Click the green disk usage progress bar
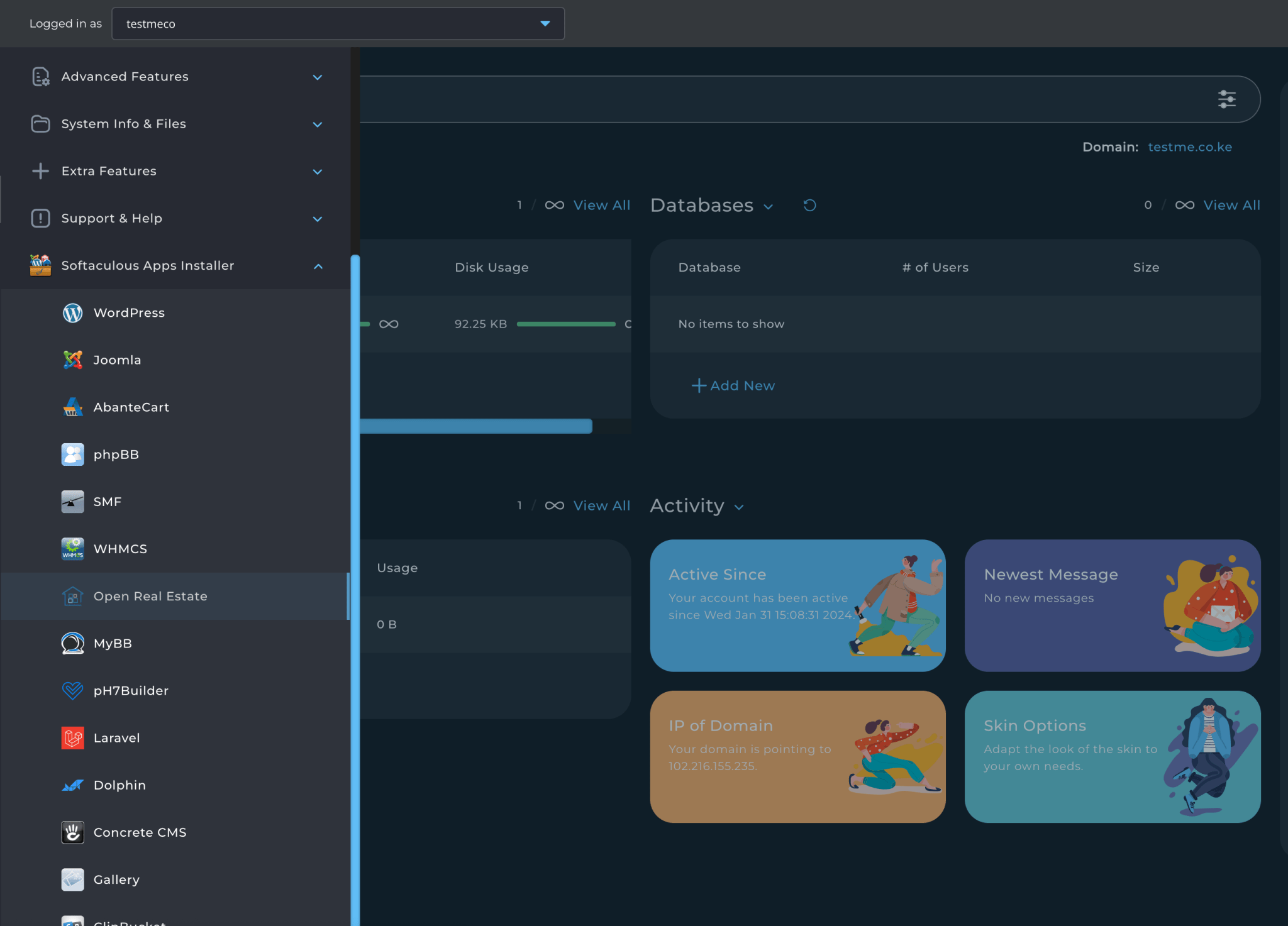1288x926 pixels. (565, 324)
